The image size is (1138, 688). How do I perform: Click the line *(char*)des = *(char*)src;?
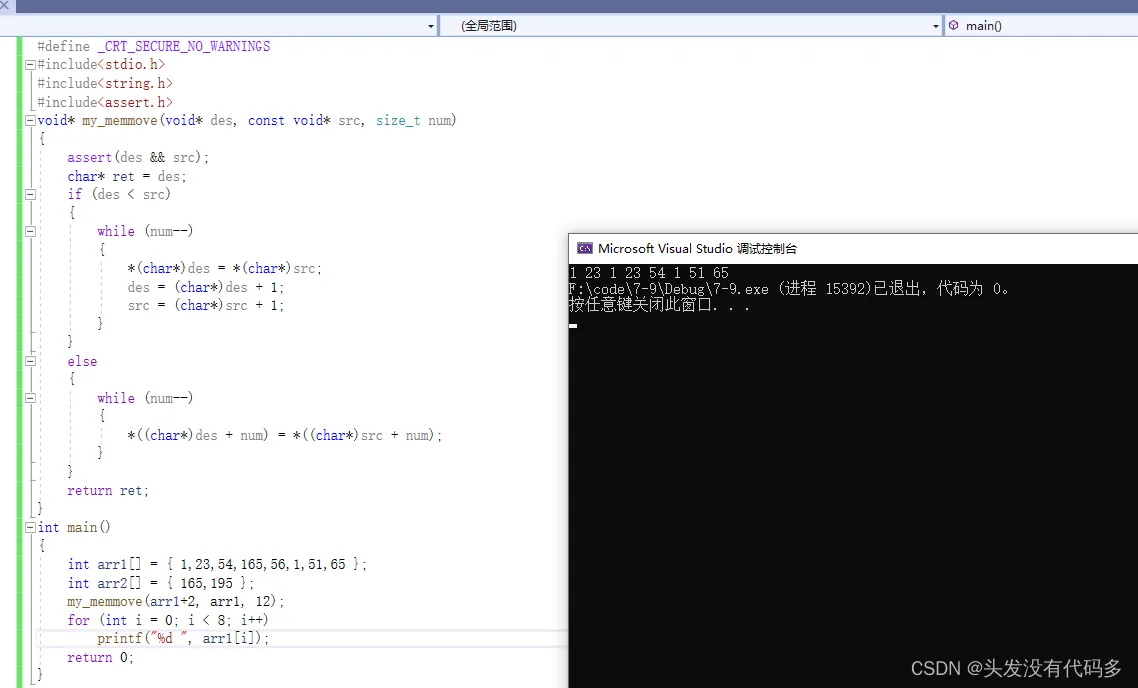pos(224,269)
